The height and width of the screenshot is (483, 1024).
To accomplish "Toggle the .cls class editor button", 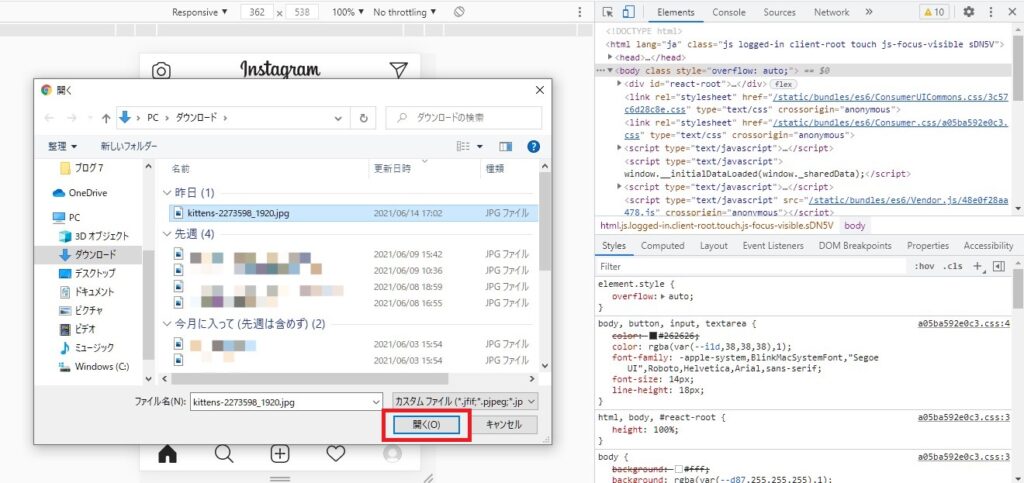I will coord(953,266).
